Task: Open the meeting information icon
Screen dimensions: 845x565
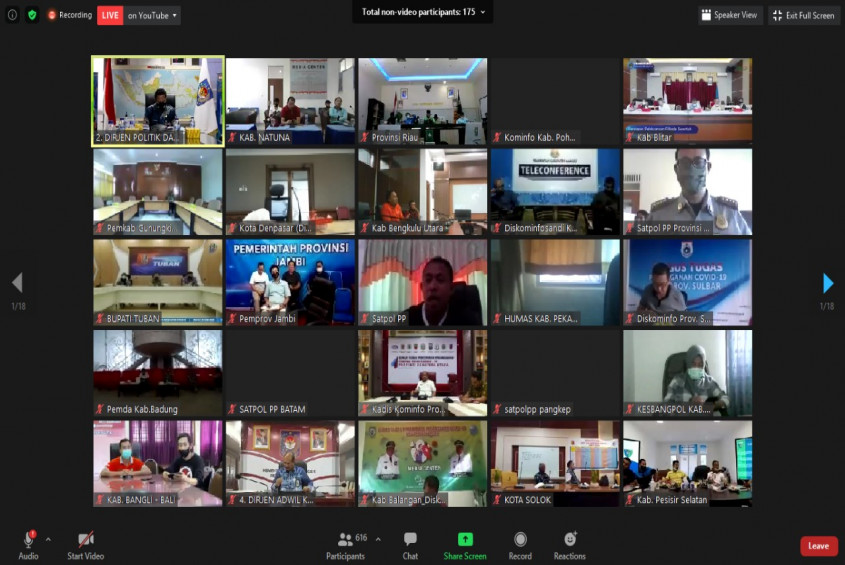Action: (12, 15)
